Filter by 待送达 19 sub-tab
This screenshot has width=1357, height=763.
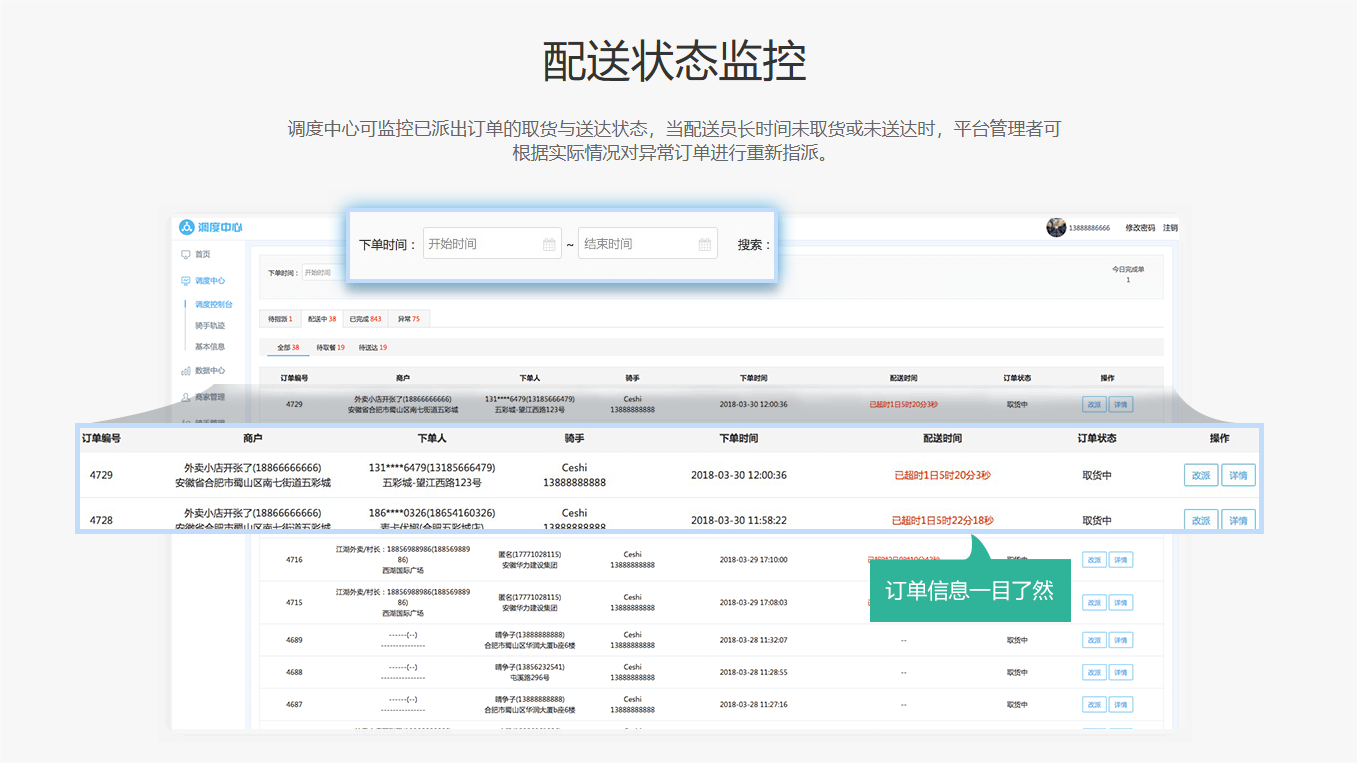372,348
